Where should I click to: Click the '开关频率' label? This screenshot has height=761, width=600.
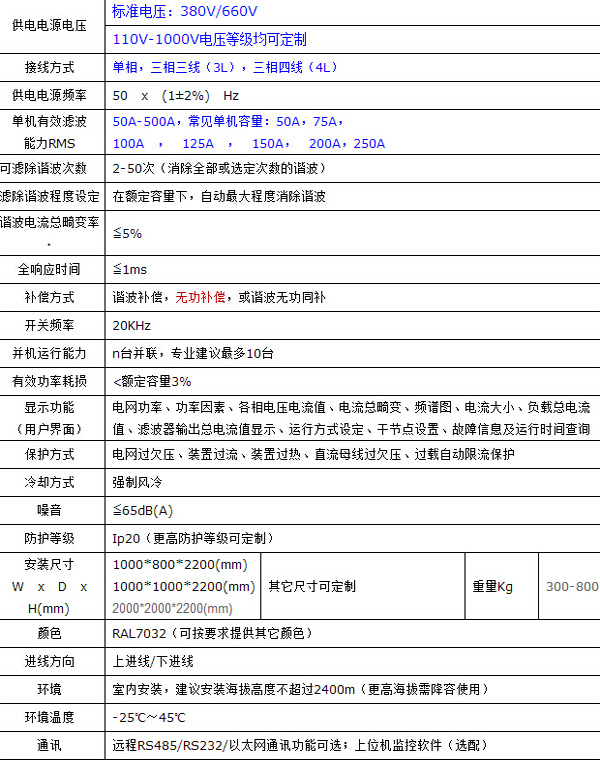coord(49,325)
